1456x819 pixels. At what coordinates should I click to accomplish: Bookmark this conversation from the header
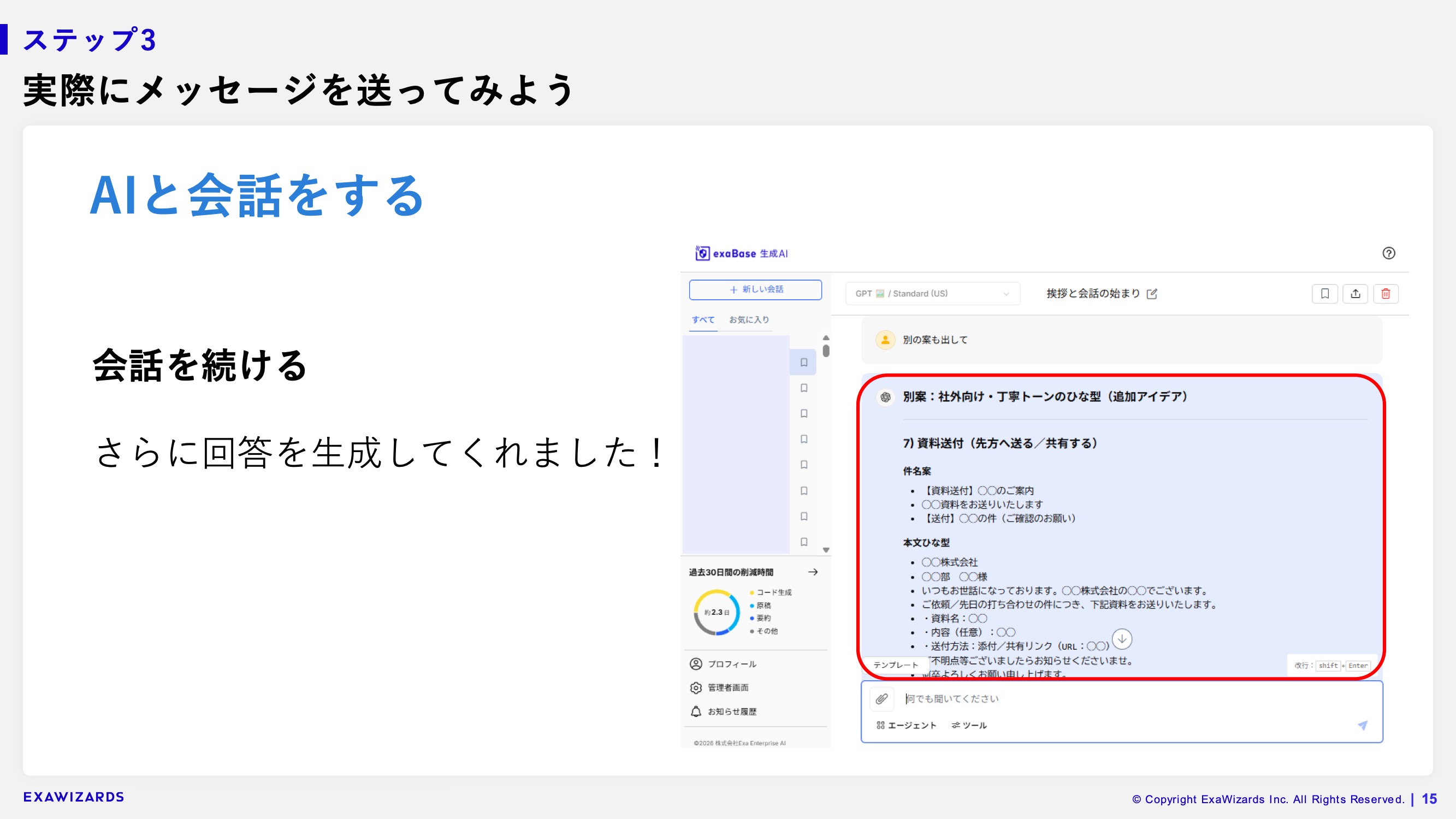click(1325, 293)
